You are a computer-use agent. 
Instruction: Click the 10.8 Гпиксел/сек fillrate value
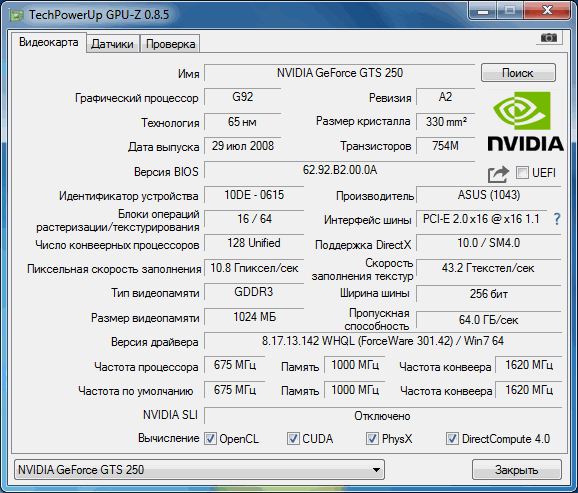(x=254, y=268)
